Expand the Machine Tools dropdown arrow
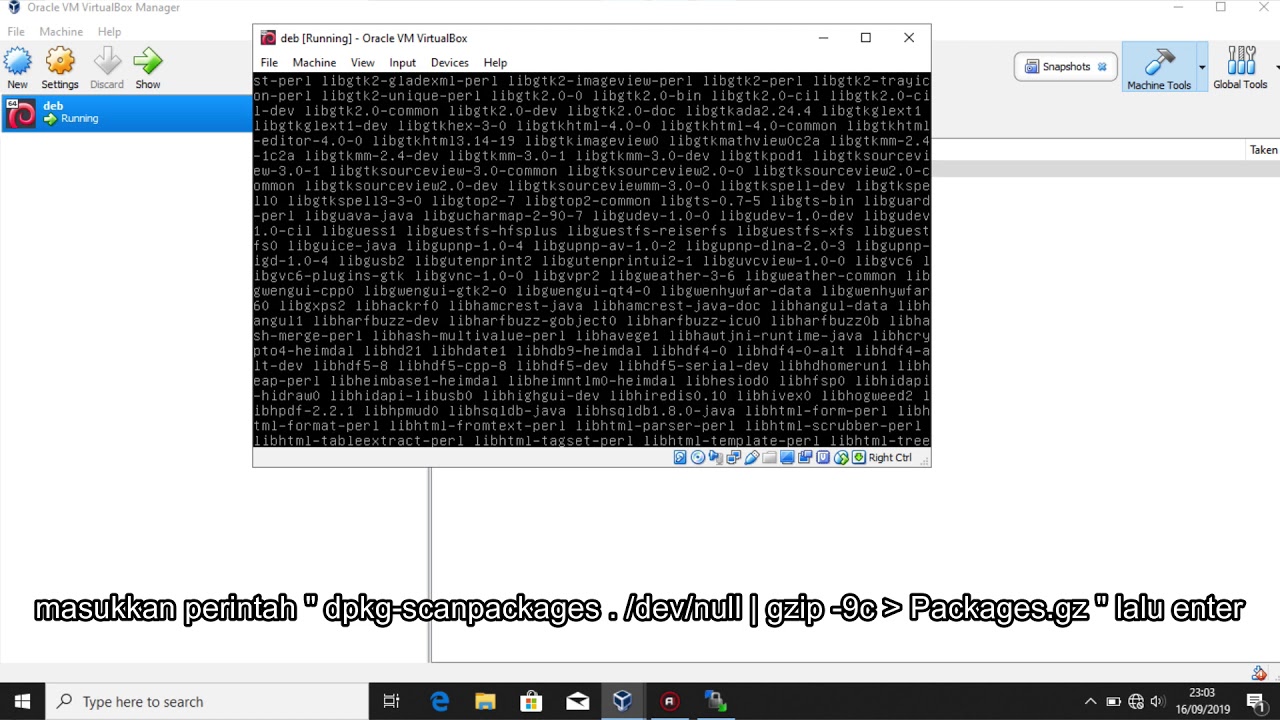The height and width of the screenshot is (720, 1280). [1202, 68]
